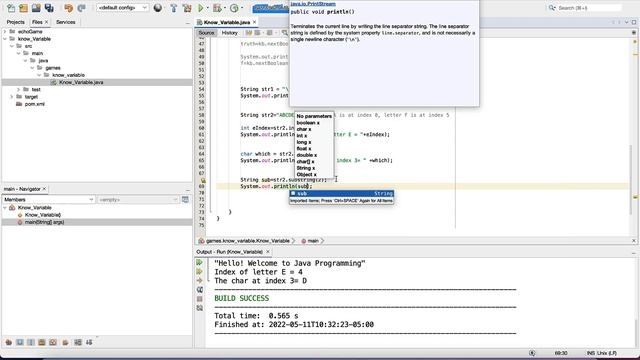Open the Members dropdown in Navigator

point(49,200)
